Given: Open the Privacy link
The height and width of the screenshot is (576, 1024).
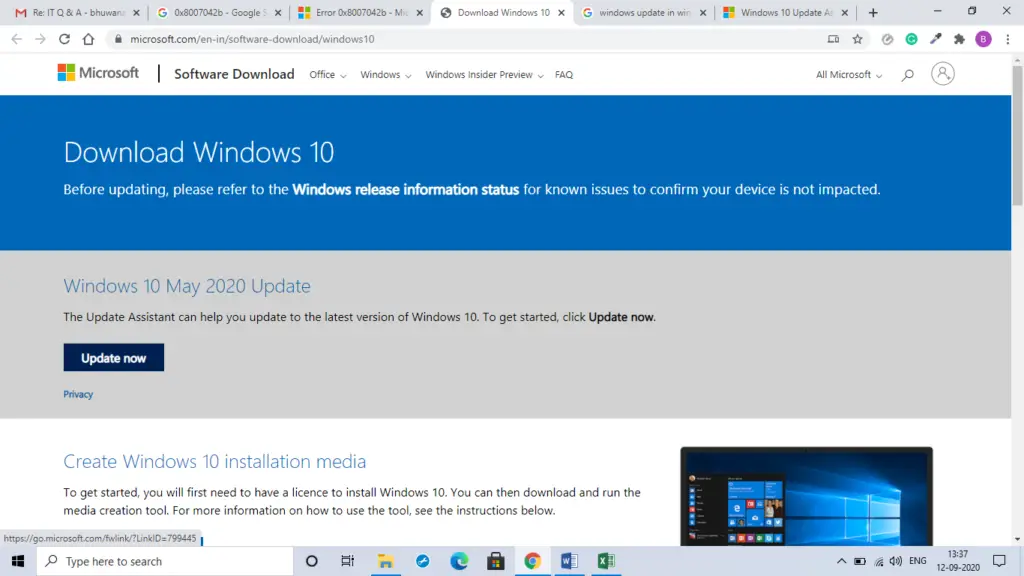Looking at the screenshot, I should coord(78,394).
